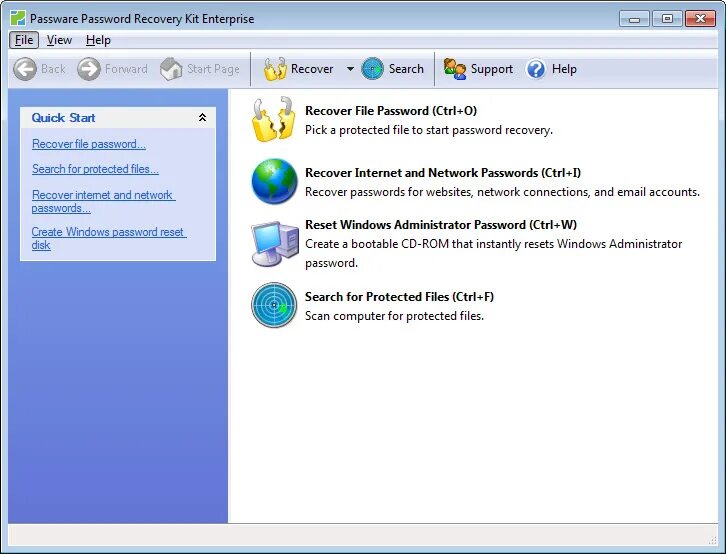Click the 'Support' toolbar label
Screen dimensions: 726x554
pyautogui.click(x=492, y=69)
